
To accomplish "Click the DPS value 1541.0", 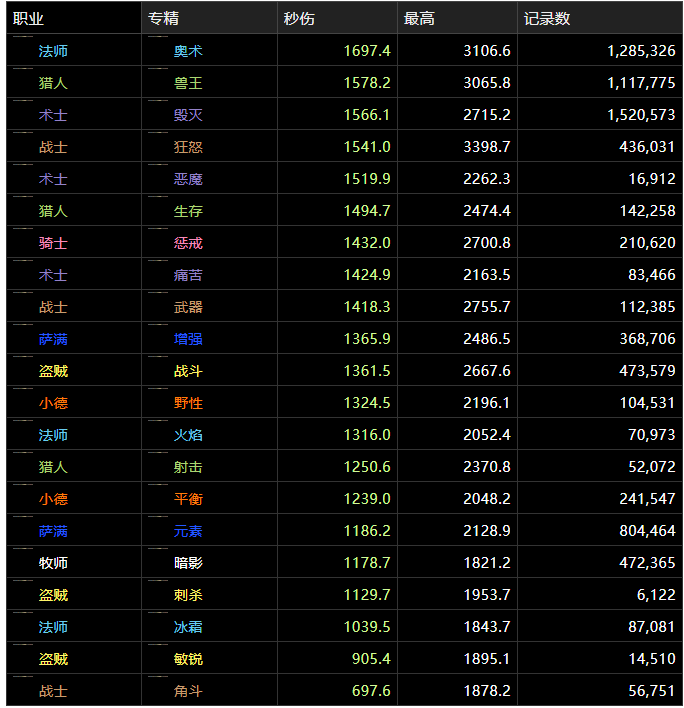I will point(367,147).
